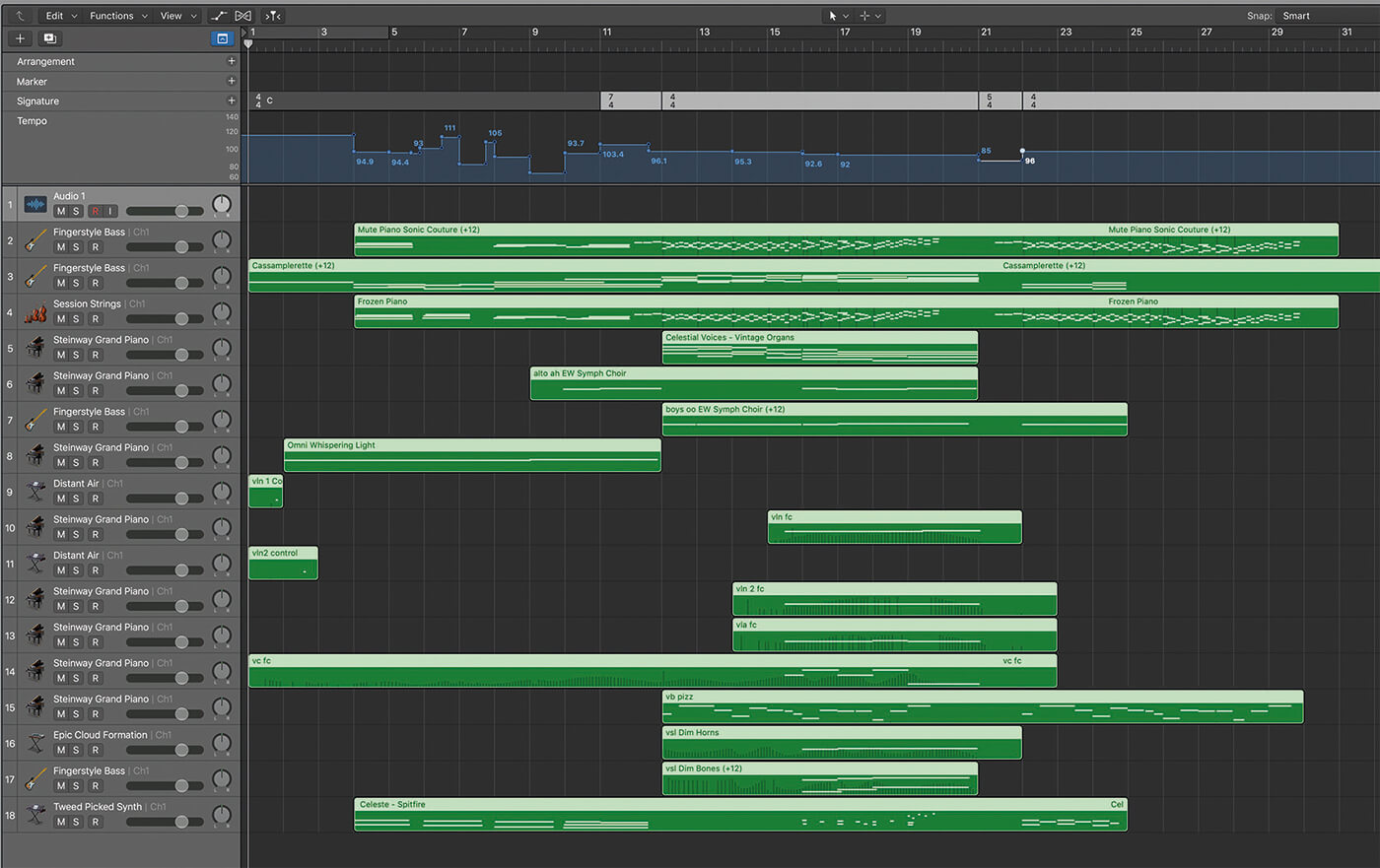Image resolution: width=1380 pixels, height=868 pixels.
Task: Click the add new track plus button
Action: pyautogui.click(x=20, y=38)
